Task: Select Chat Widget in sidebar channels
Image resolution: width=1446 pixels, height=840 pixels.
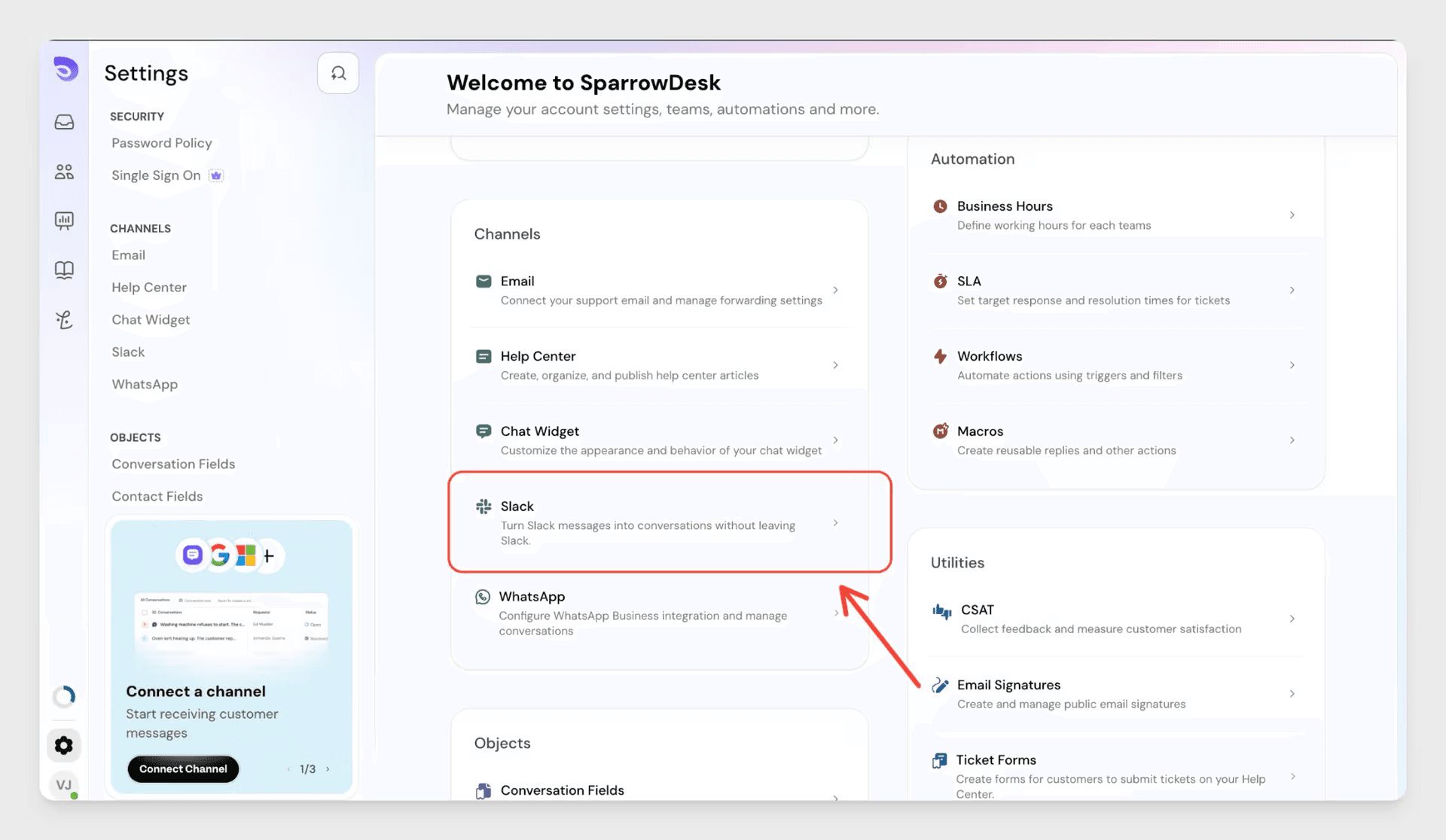Action: click(151, 320)
